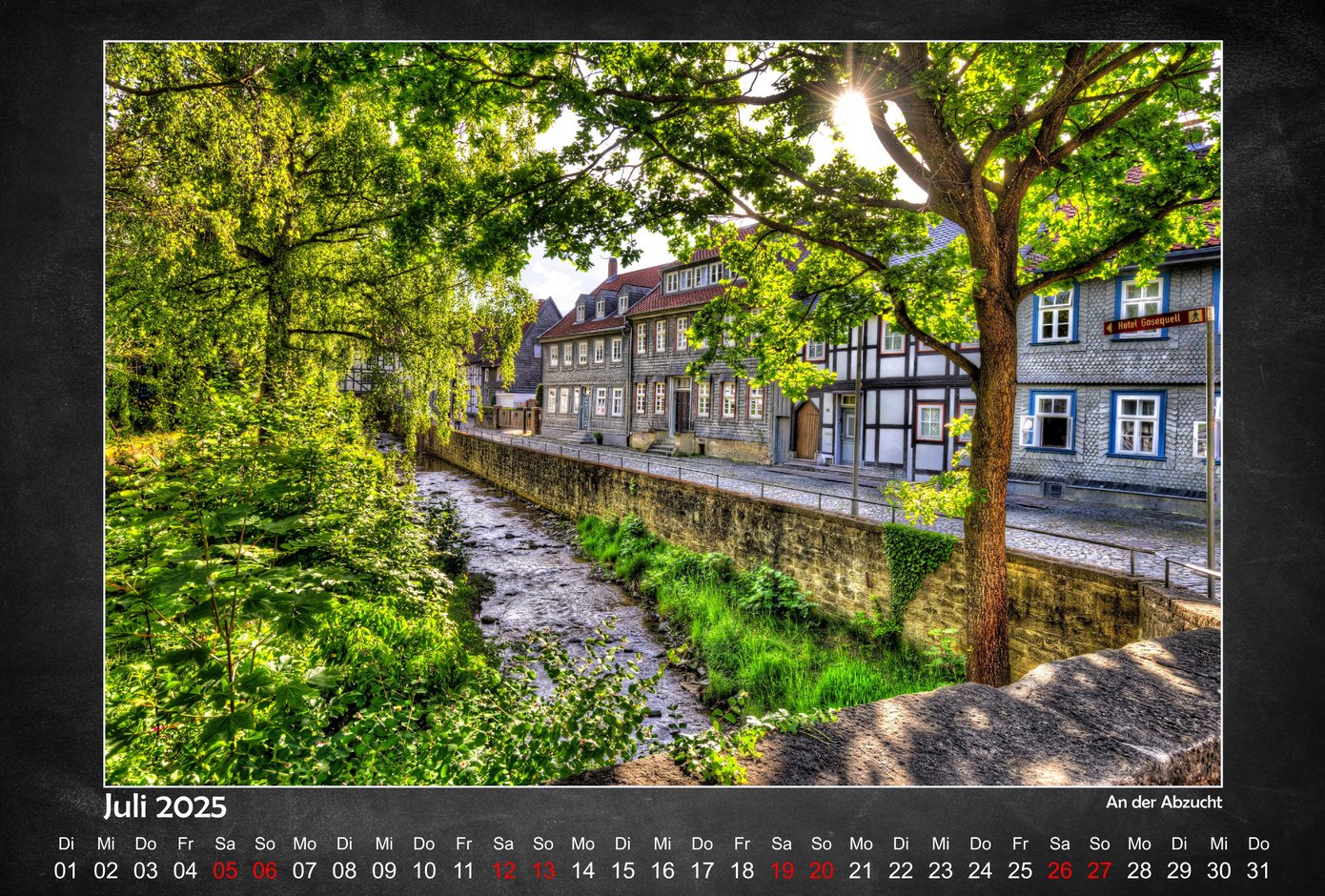Select date 28 in the calendar
The width and height of the screenshot is (1325, 896).
[1139, 870]
